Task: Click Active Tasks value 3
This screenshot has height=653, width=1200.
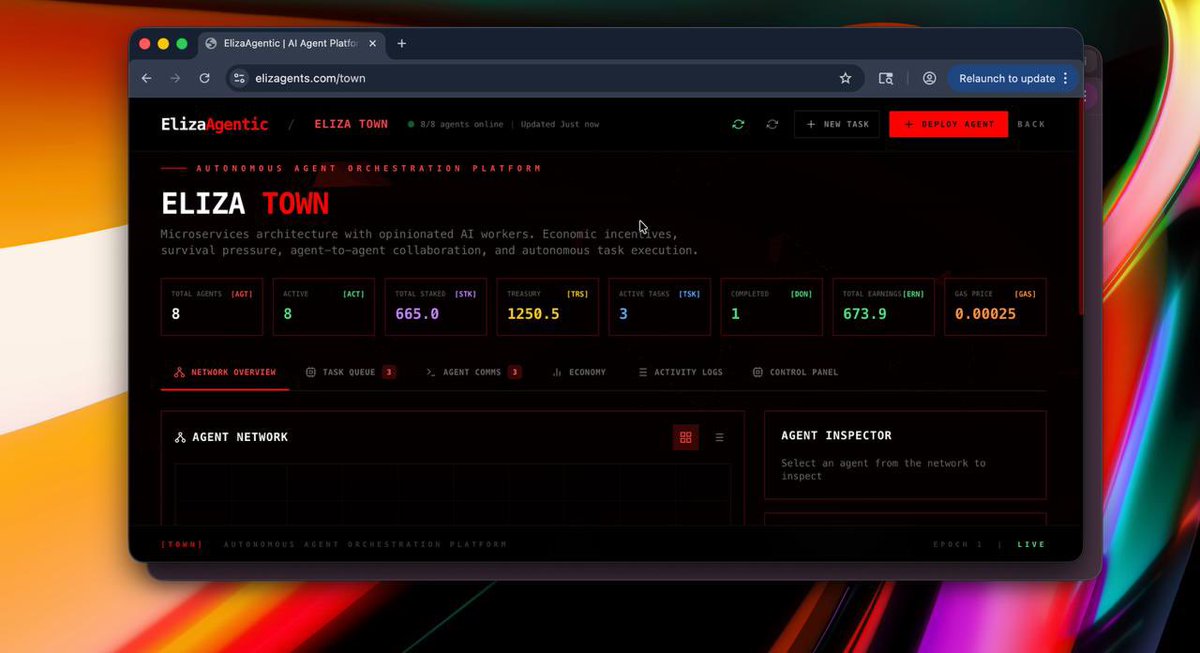Action: coord(623,314)
